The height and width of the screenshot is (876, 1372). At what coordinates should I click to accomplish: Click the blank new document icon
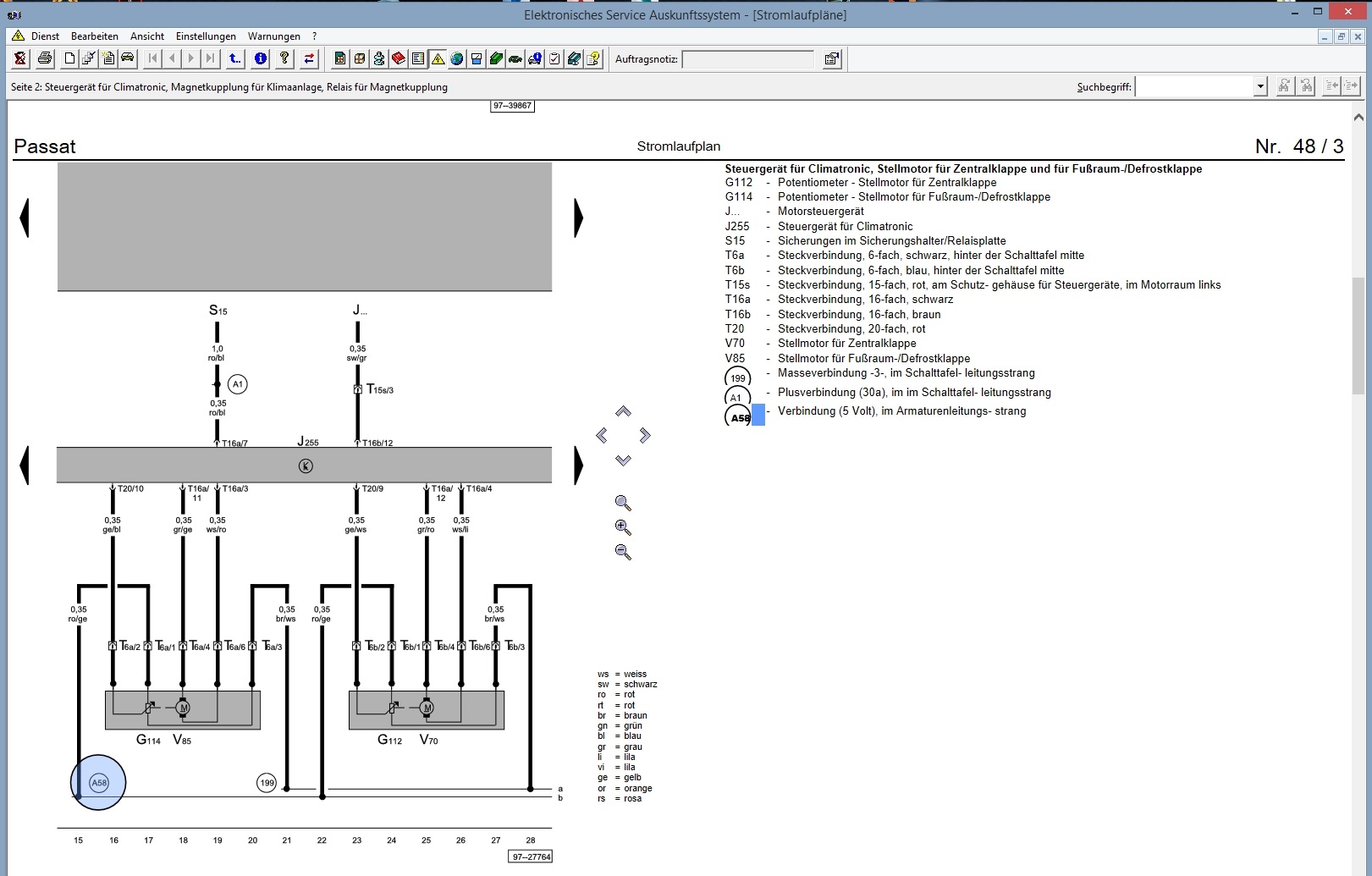(x=69, y=58)
